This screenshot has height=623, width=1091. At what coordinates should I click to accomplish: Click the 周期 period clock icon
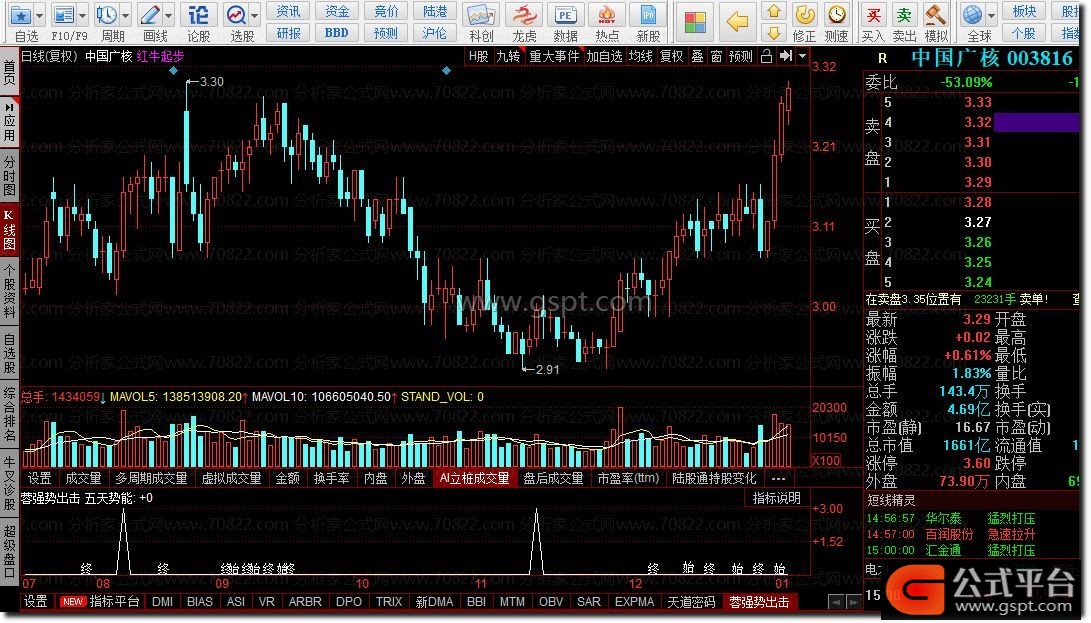107,15
